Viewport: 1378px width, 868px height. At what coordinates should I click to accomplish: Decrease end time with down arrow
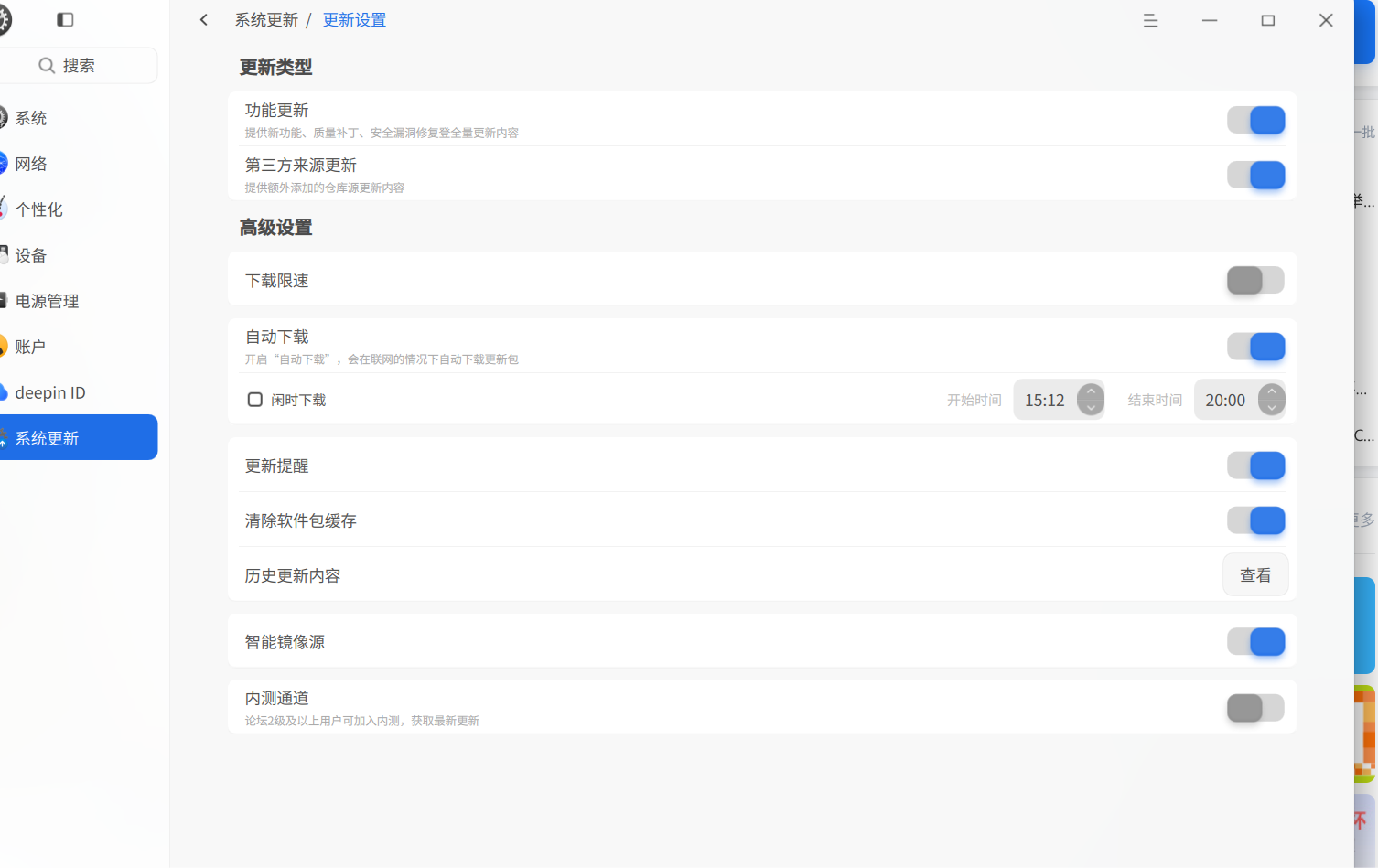pyautogui.click(x=1272, y=408)
